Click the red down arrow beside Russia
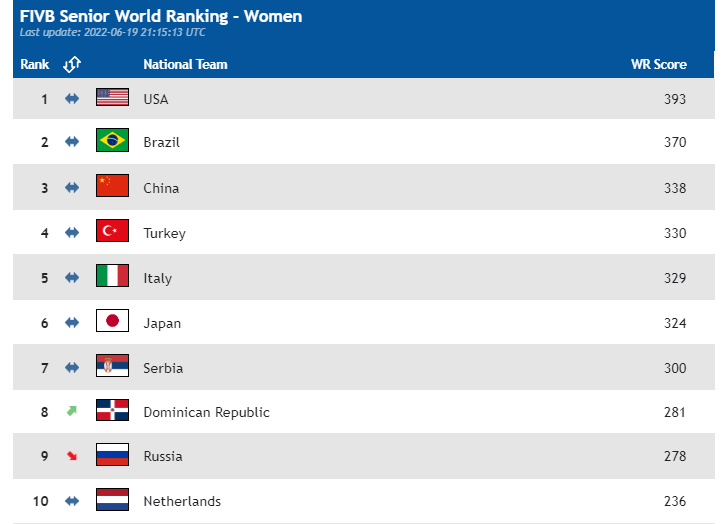This screenshot has height=524, width=728. click(x=72, y=456)
